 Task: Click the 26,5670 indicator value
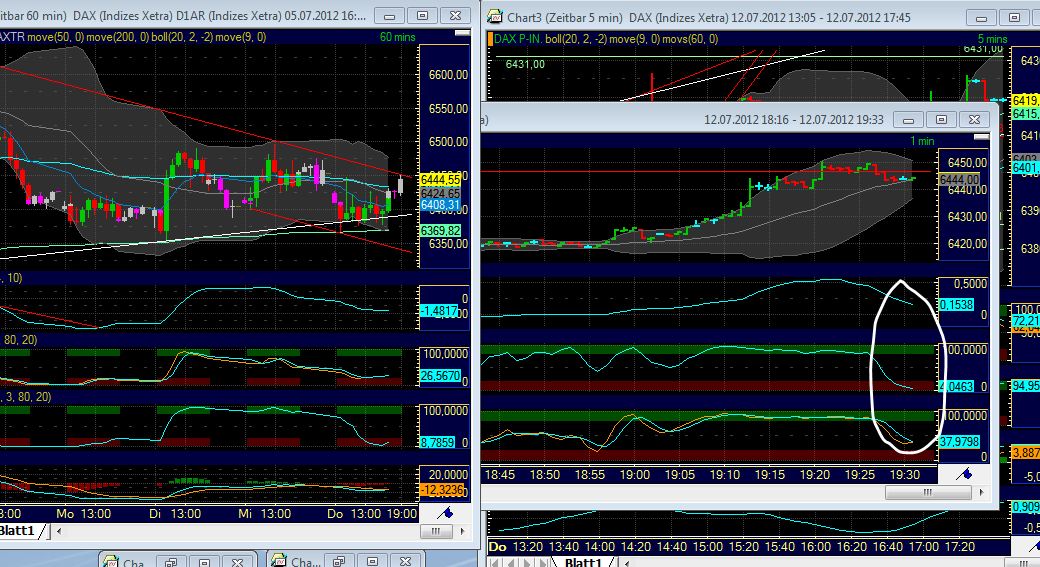point(440,375)
